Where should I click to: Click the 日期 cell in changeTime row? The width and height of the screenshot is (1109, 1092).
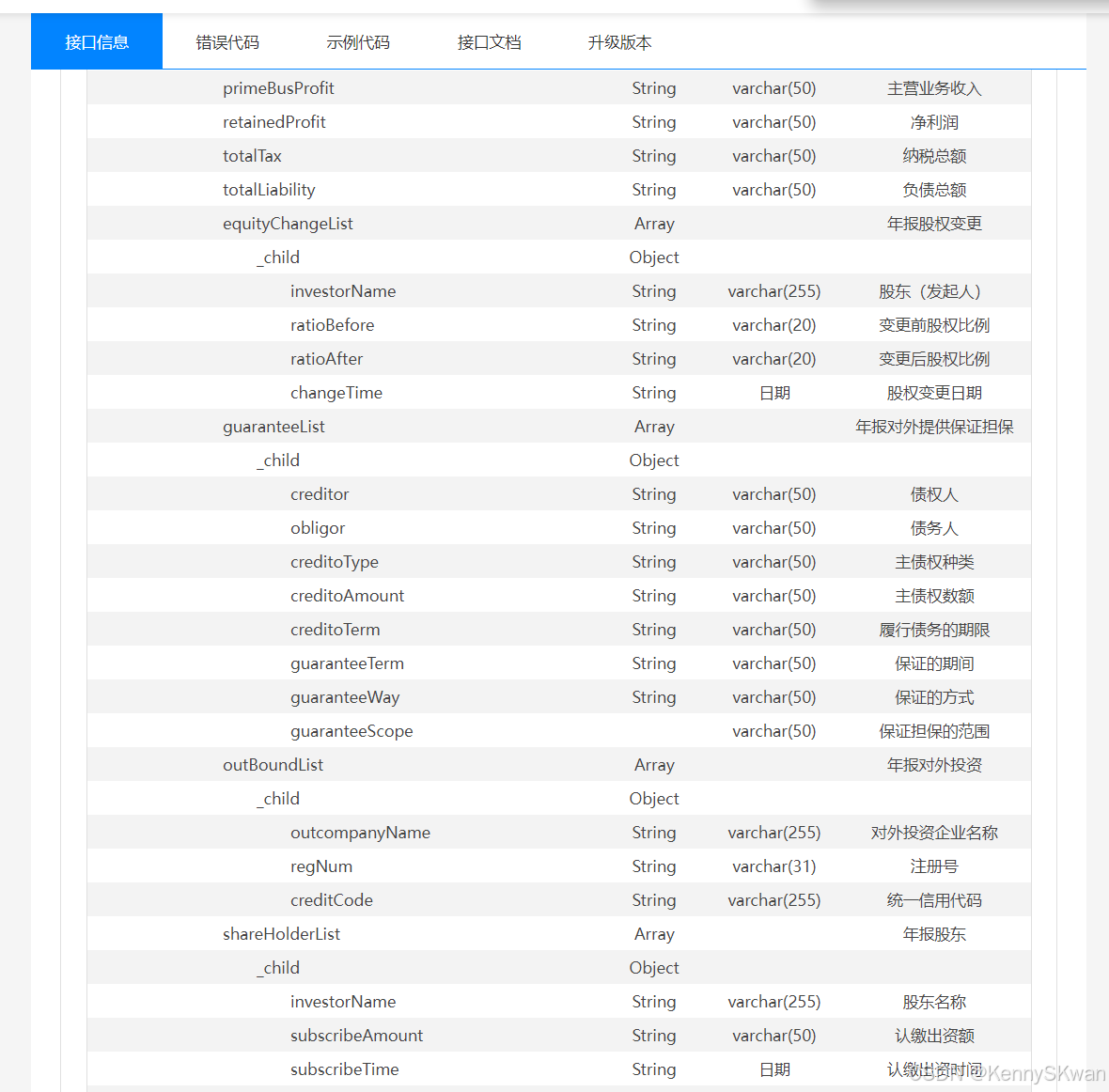coord(774,393)
